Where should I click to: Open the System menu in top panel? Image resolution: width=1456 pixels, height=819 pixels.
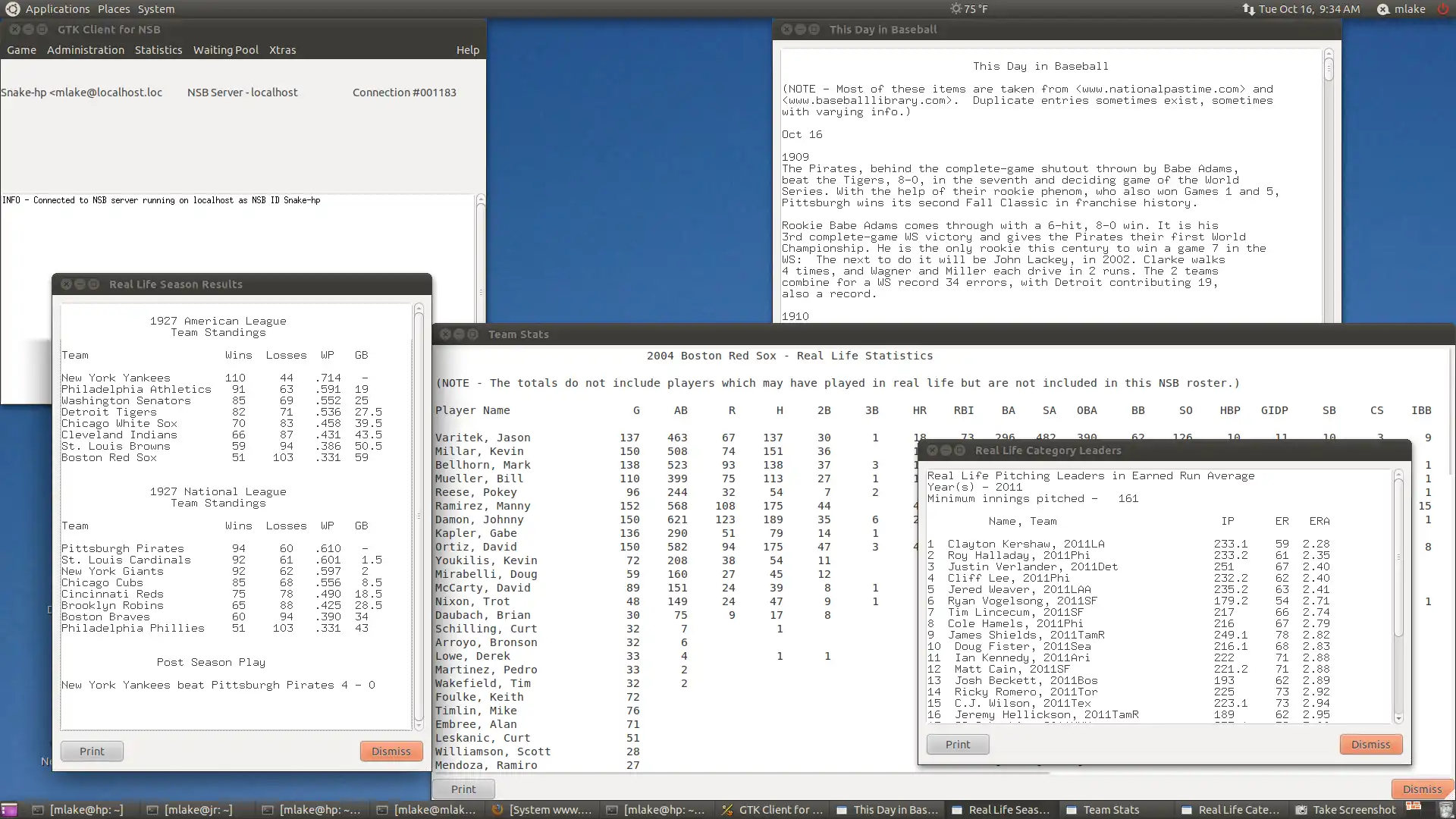coord(156,9)
